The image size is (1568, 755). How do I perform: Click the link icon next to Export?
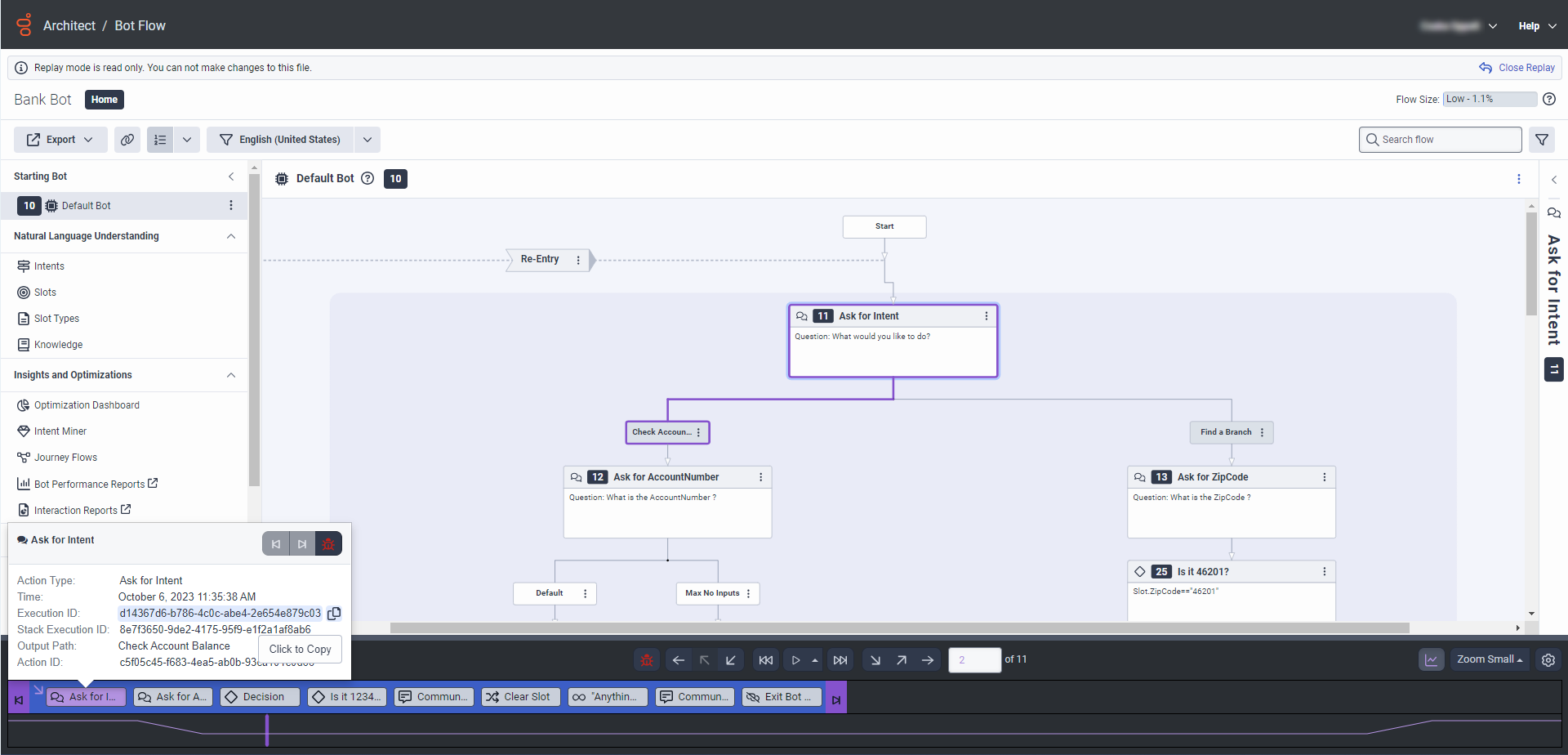pyautogui.click(x=127, y=140)
